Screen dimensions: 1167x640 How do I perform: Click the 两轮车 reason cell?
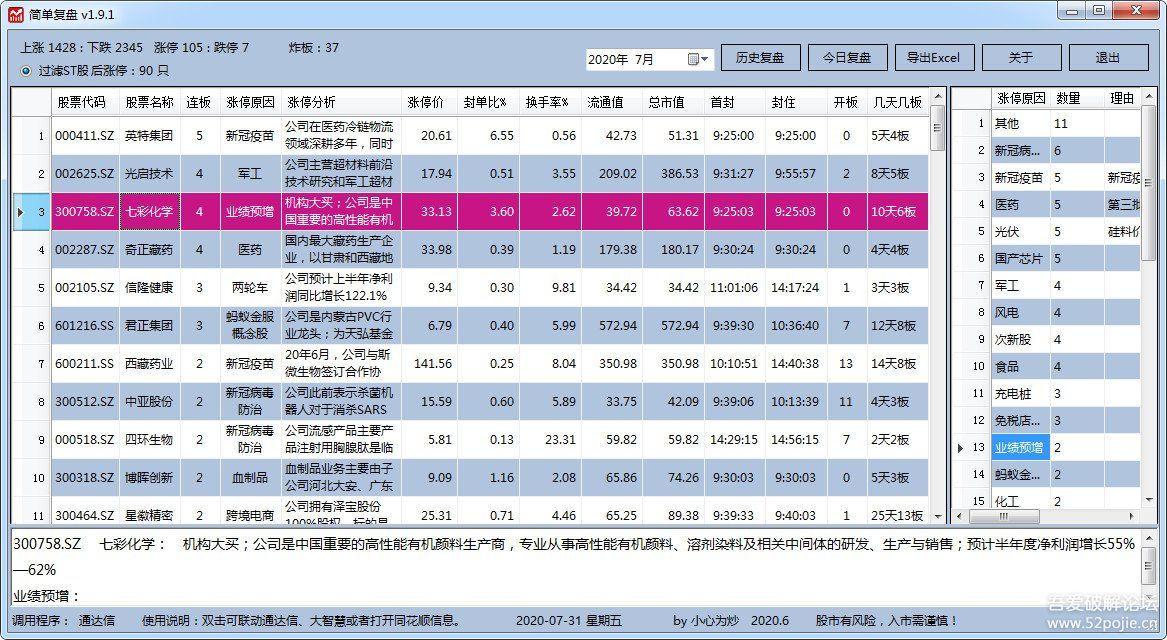[x=250, y=287]
